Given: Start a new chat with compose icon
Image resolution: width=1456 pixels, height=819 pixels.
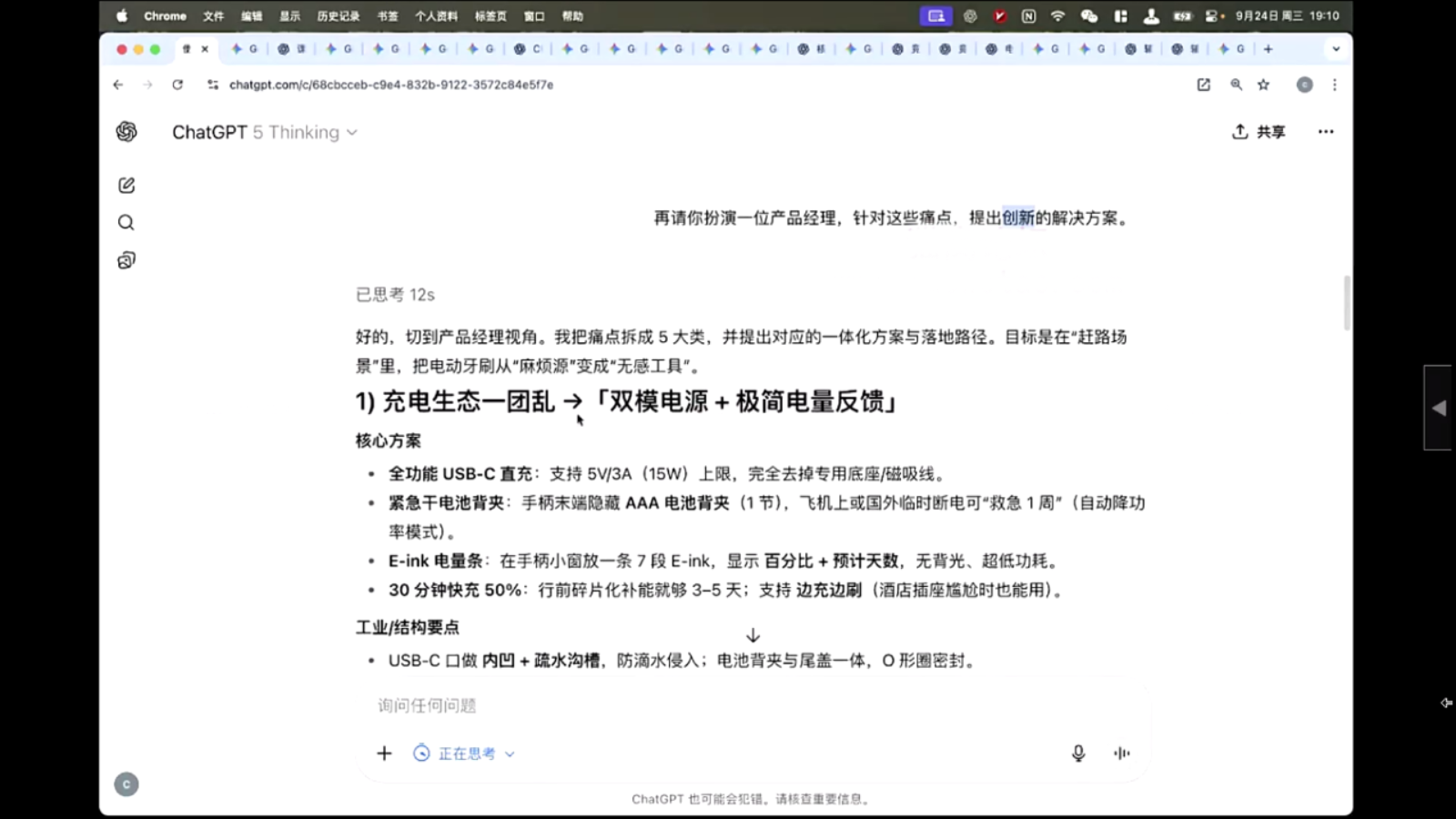Looking at the screenshot, I should pos(126,186).
